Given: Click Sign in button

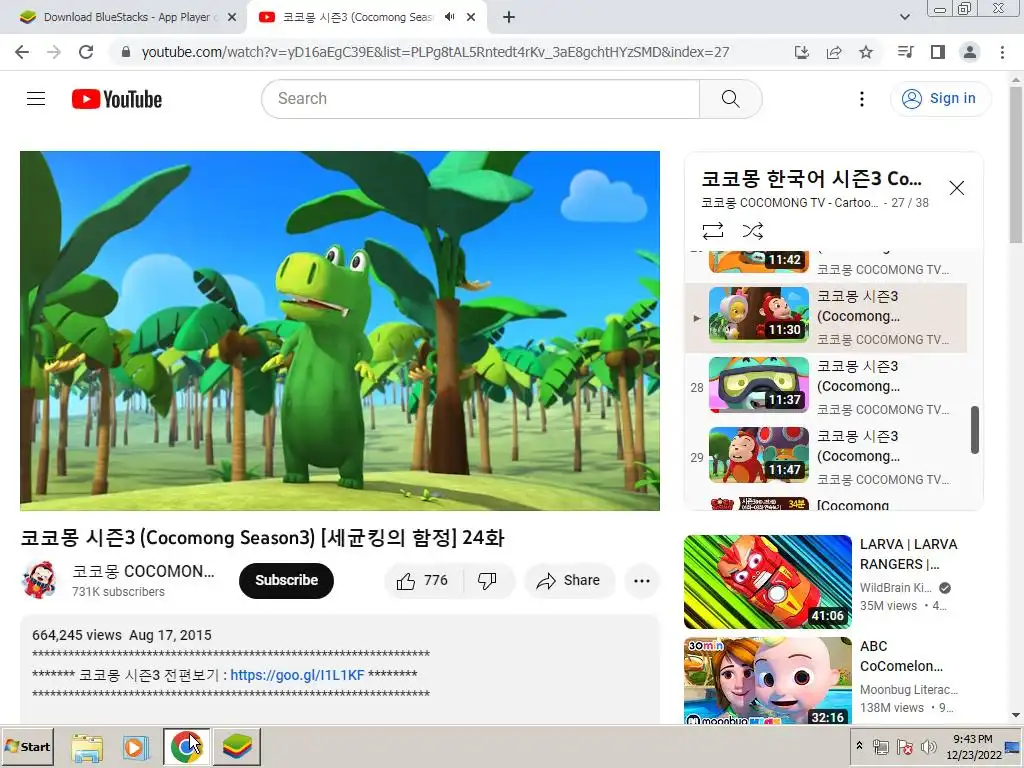Looking at the screenshot, I should (940, 99).
